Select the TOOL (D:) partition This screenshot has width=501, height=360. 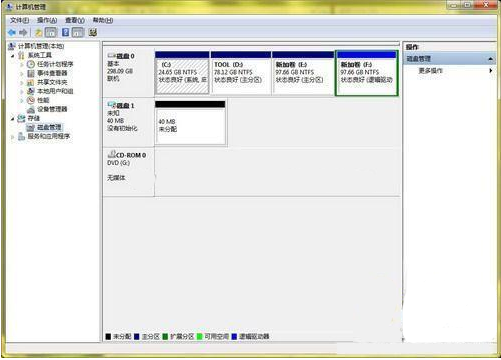(241, 73)
